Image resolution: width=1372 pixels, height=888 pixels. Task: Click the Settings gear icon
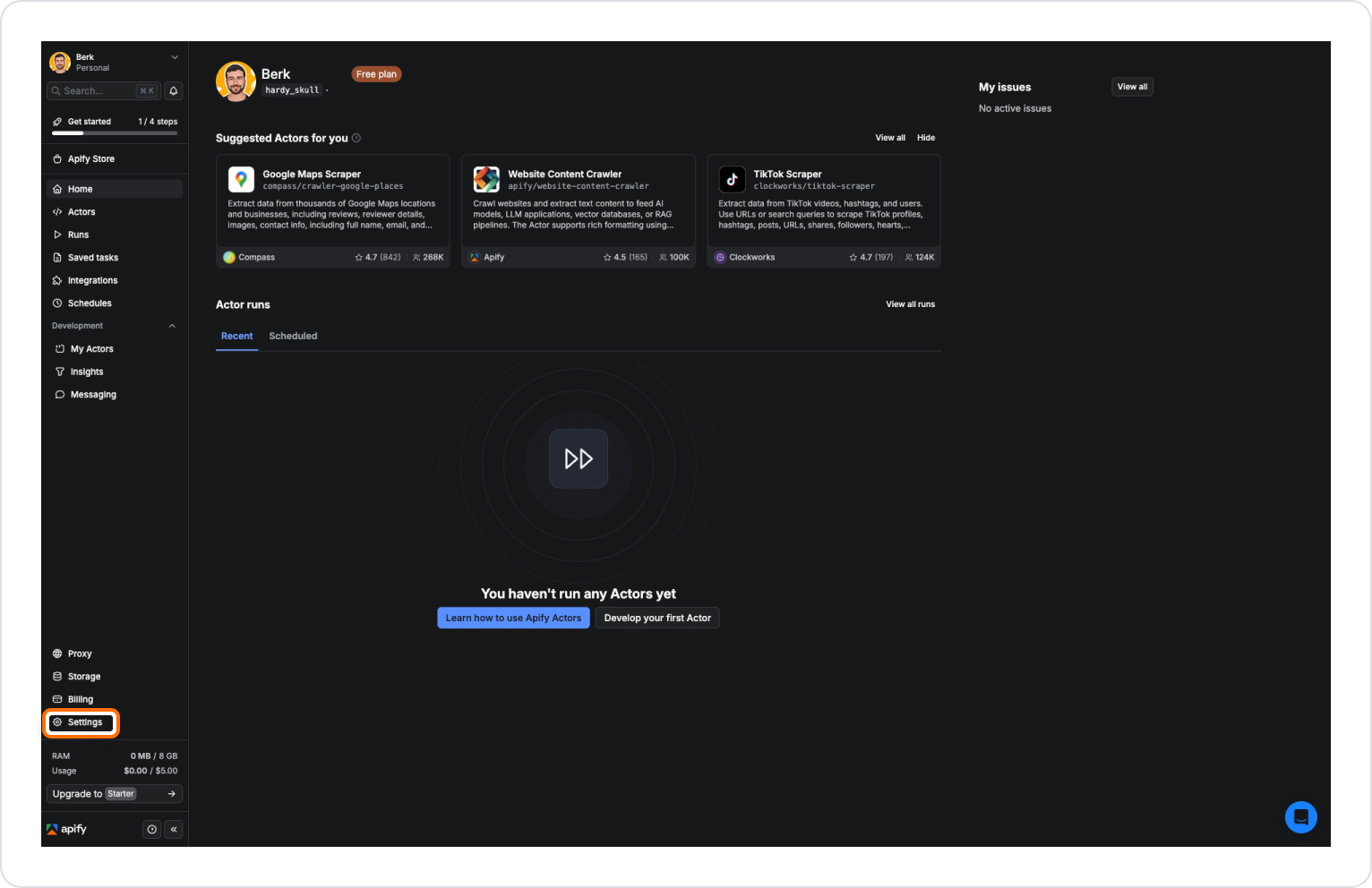coord(57,722)
